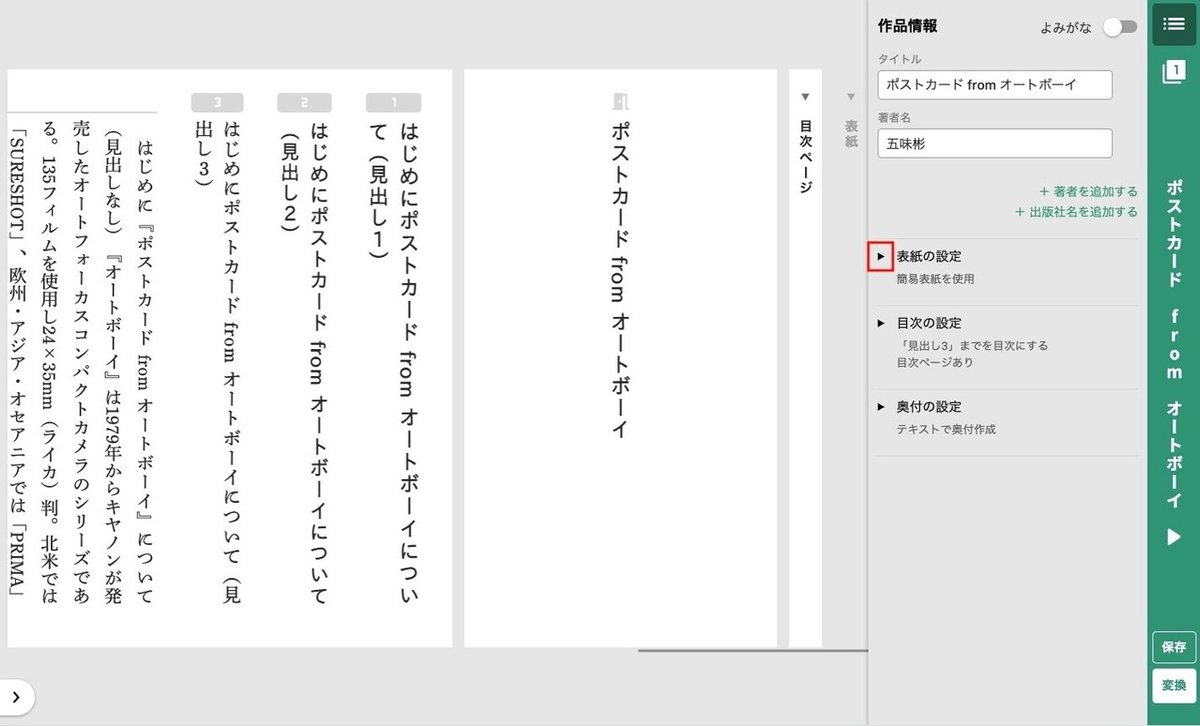1200x726 pixels.
Task: Click the タイトル input field
Action: [x=995, y=85]
